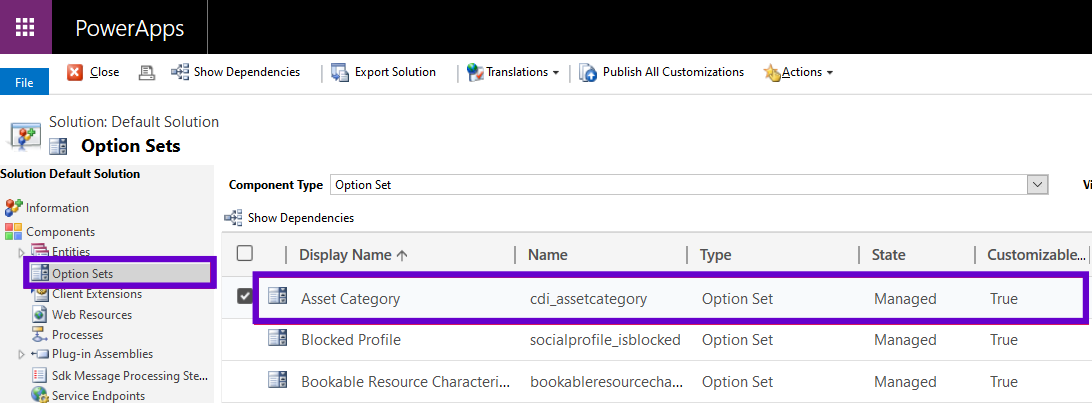The width and height of the screenshot is (1092, 403).
Task: Select Option Sets in the tree
Action: (82, 274)
